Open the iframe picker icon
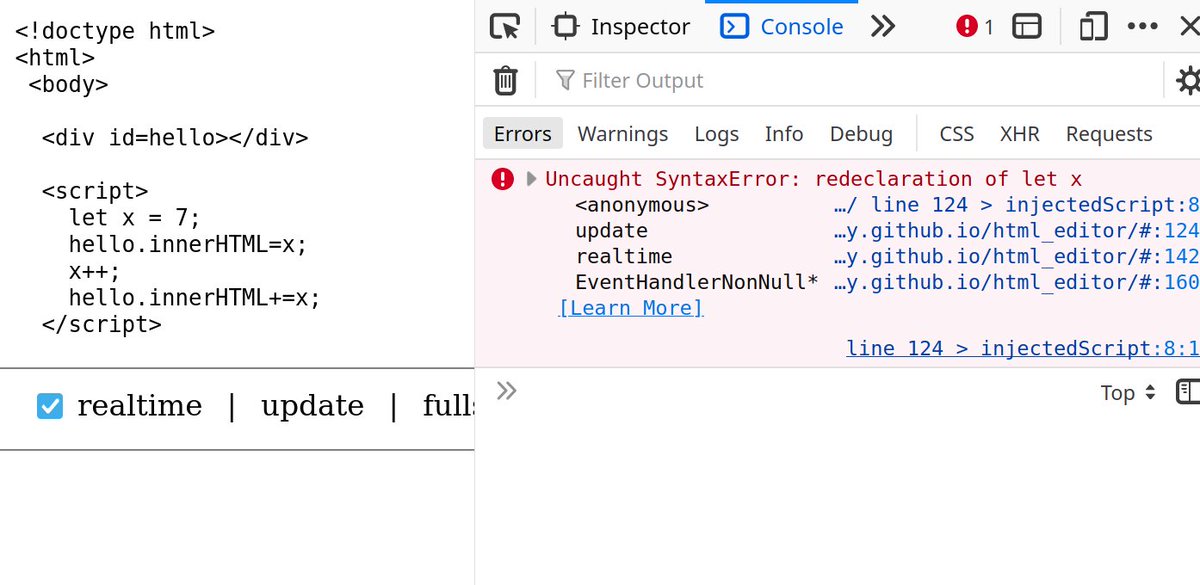 1027,27
